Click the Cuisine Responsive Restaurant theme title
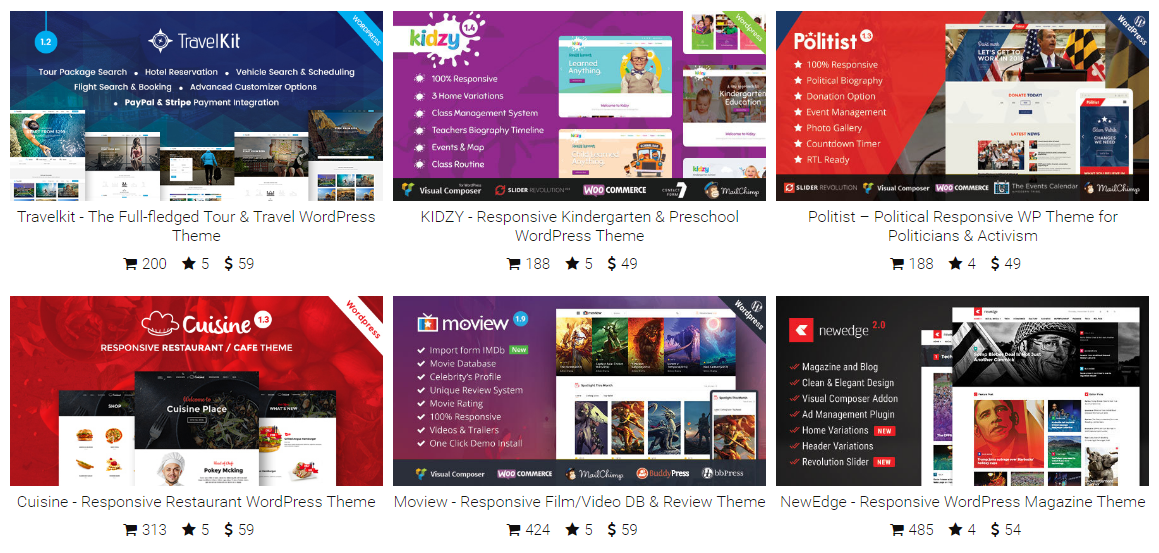This screenshot has width=1159, height=553. [196, 502]
